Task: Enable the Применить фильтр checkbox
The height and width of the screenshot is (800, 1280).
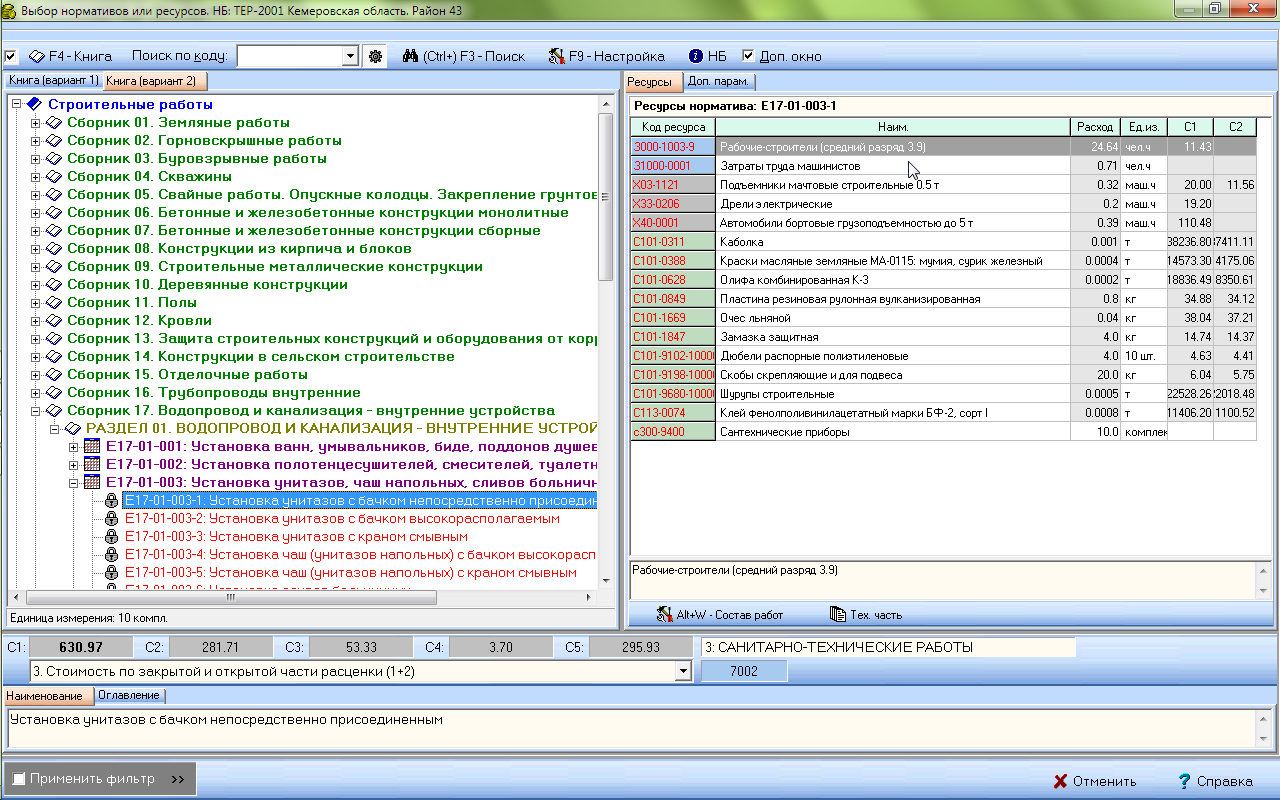Action: point(18,779)
